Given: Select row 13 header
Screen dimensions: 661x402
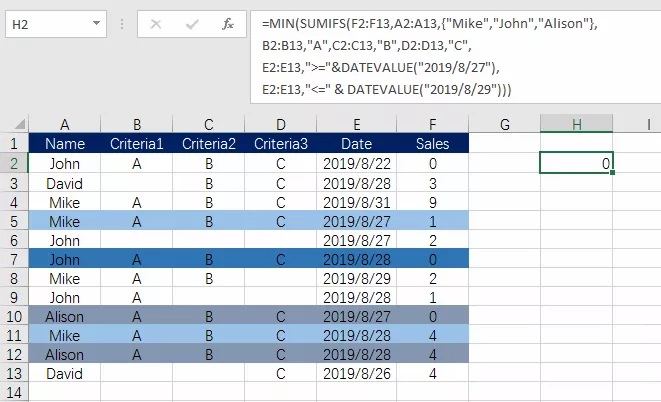Looking at the screenshot, I should [x=14, y=373].
